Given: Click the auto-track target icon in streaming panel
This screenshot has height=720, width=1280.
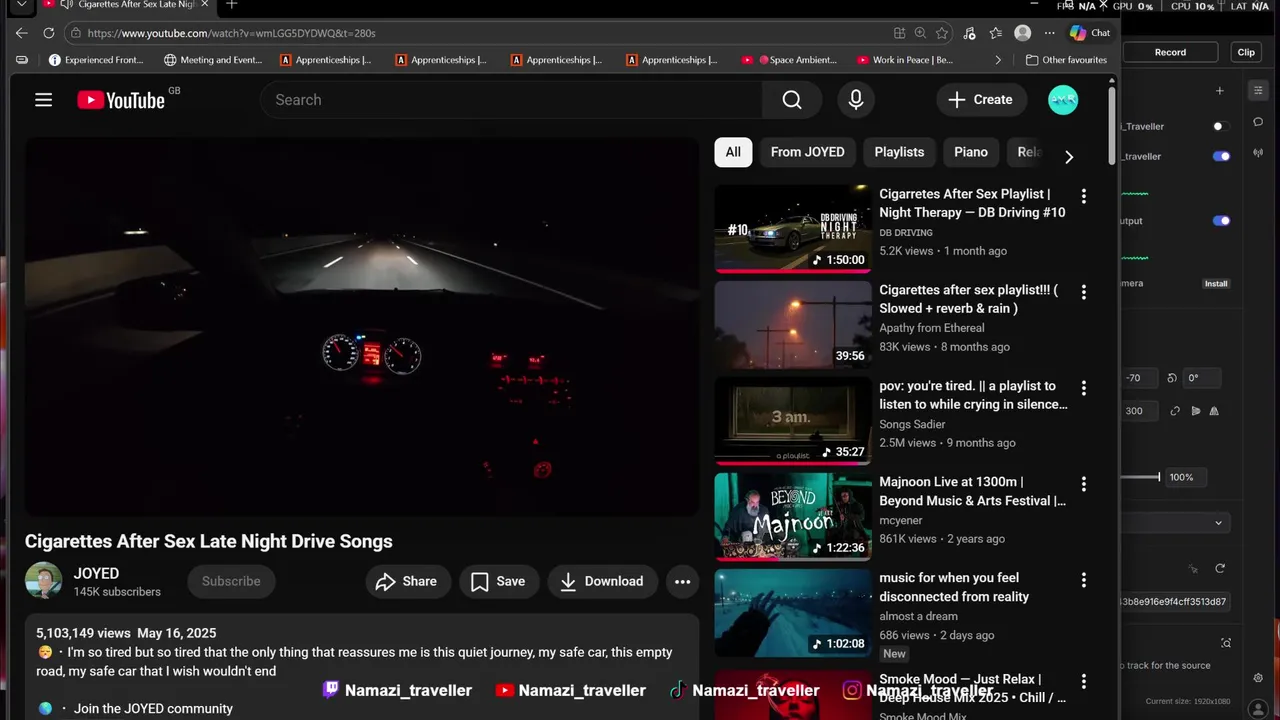Looking at the screenshot, I should click(x=1226, y=643).
